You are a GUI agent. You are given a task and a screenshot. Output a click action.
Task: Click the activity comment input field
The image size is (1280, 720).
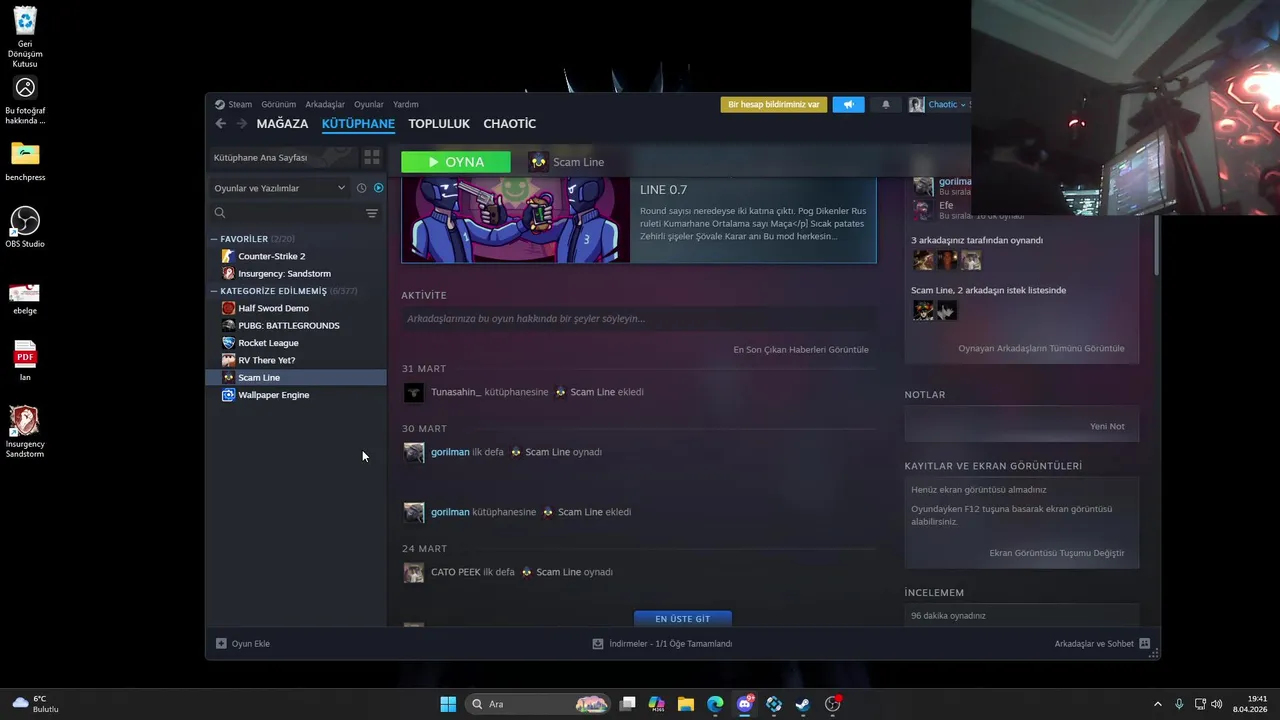[638, 319]
